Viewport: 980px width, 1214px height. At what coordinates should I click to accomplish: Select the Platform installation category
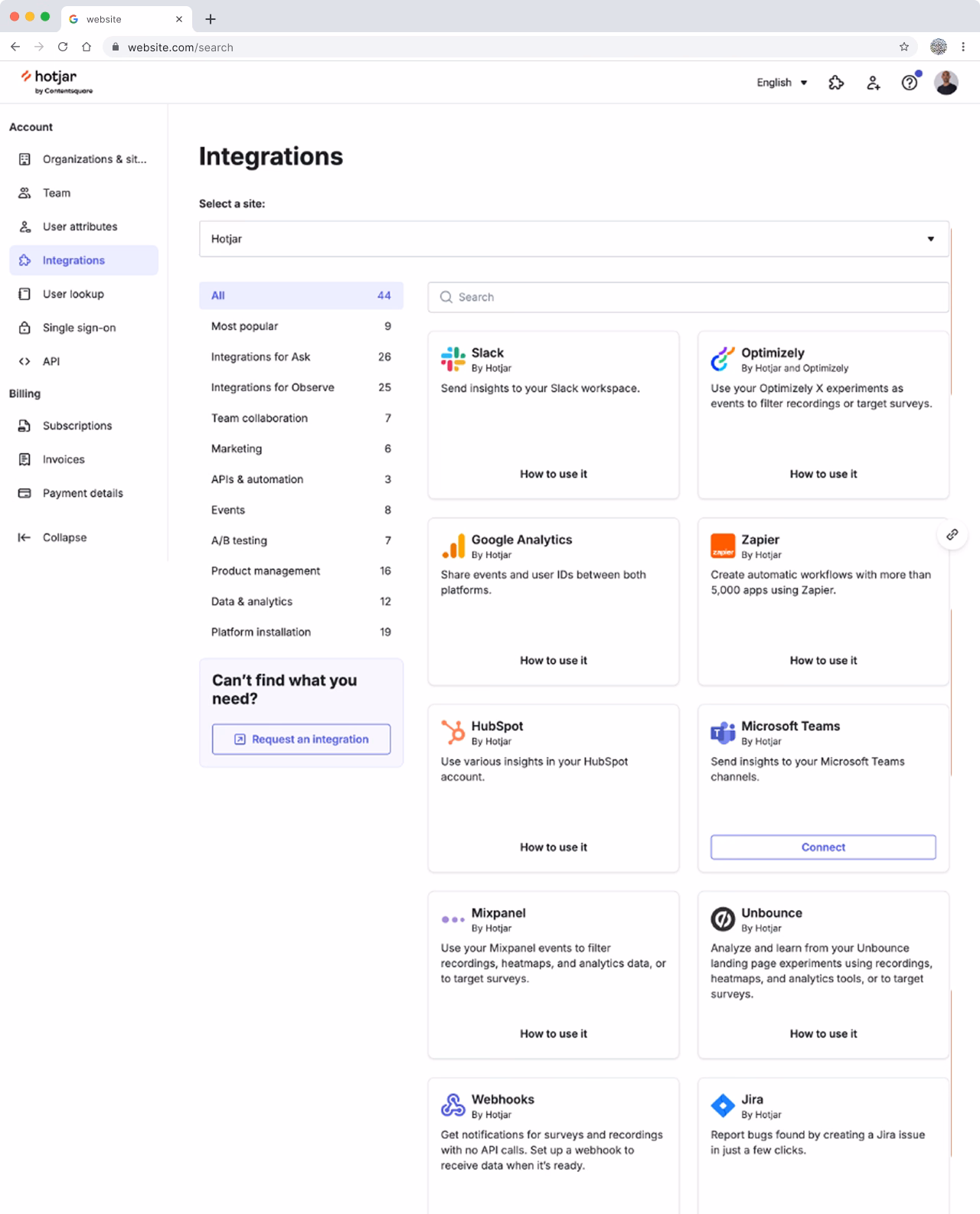301,632
